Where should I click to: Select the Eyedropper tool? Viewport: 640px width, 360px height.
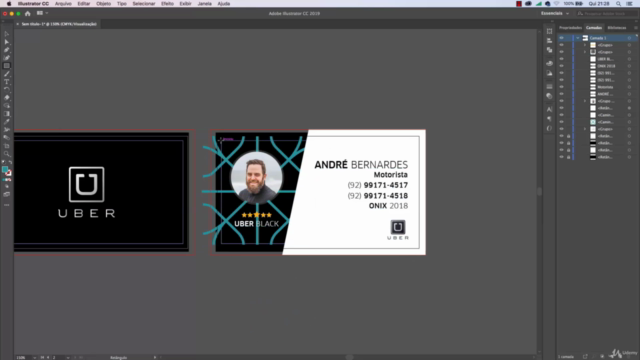pyautogui.click(x=7, y=122)
